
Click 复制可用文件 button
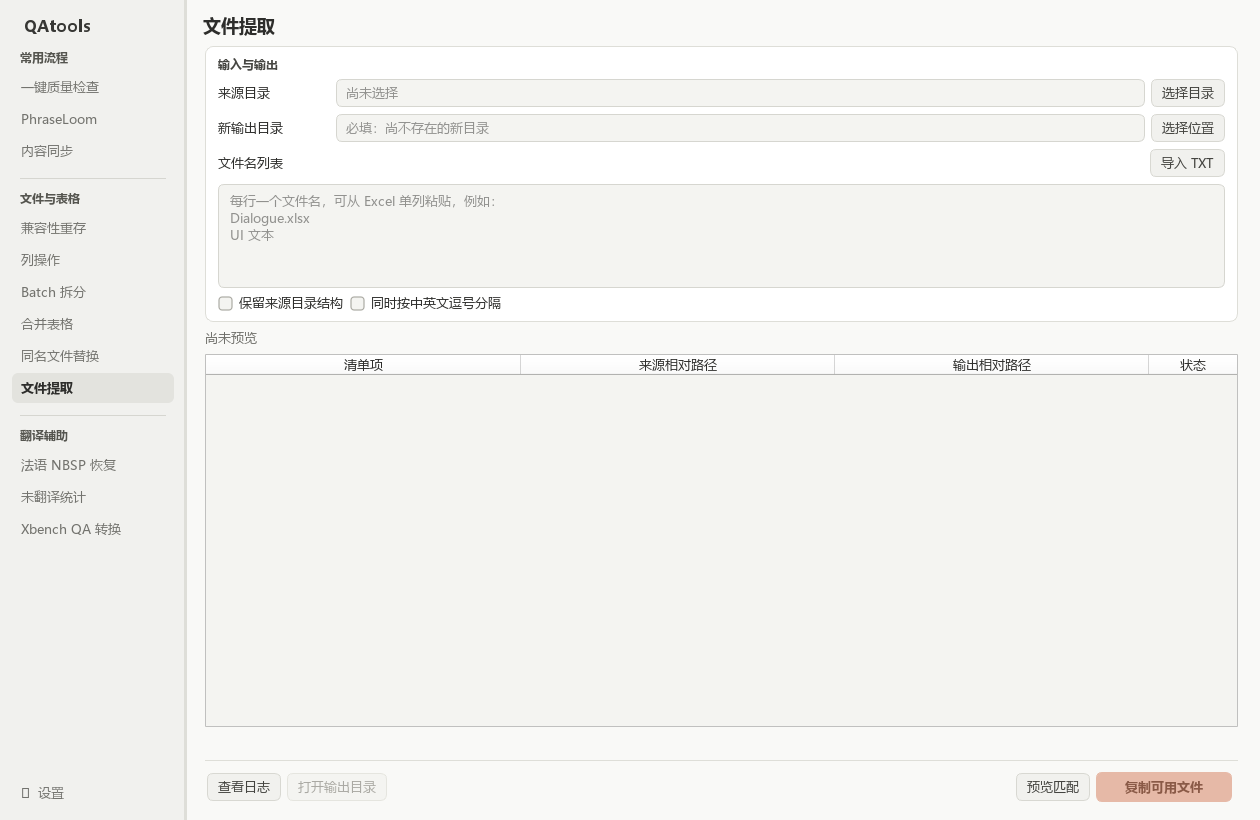tap(1164, 787)
